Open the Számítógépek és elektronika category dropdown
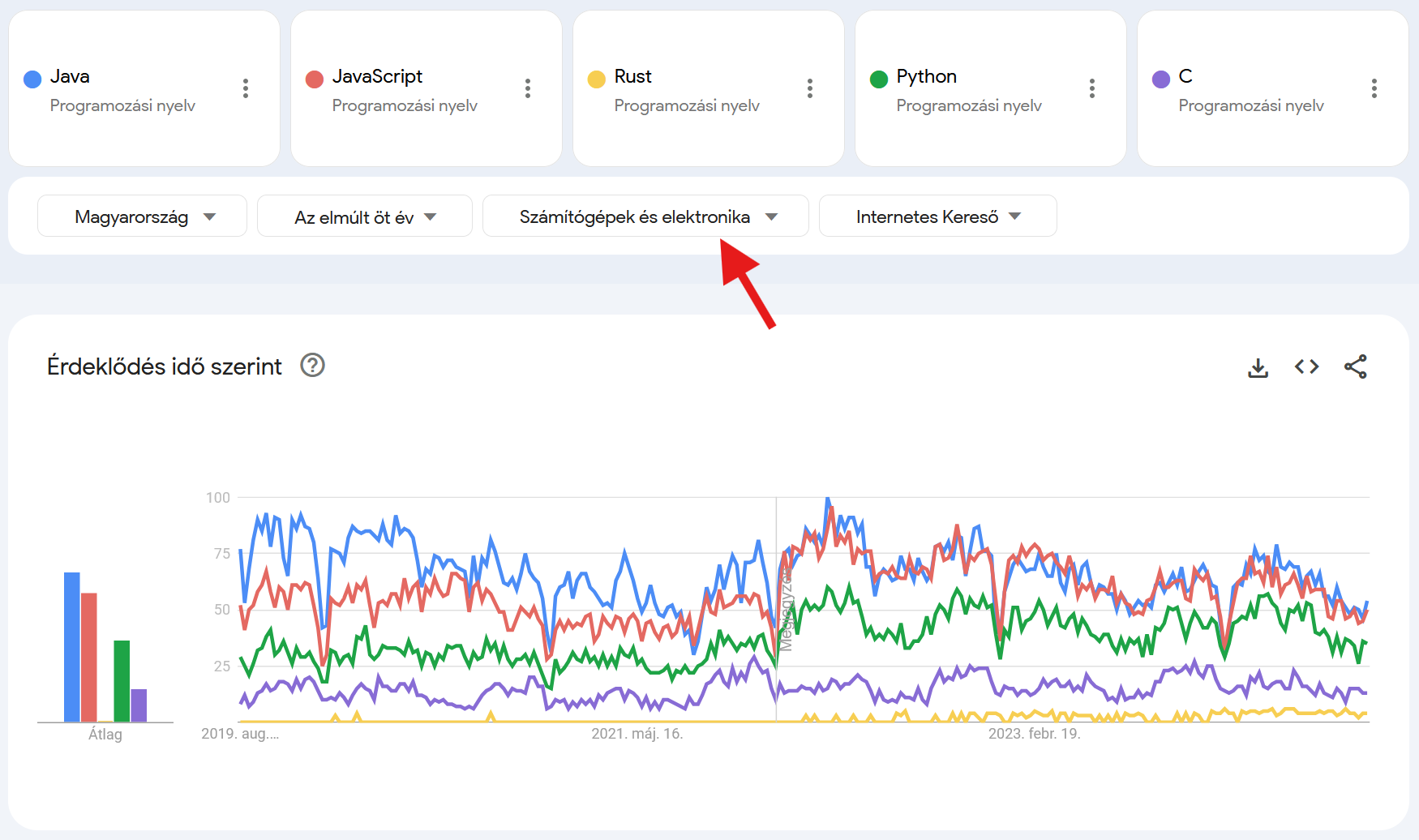The image size is (1419, 840). [645, 216]
